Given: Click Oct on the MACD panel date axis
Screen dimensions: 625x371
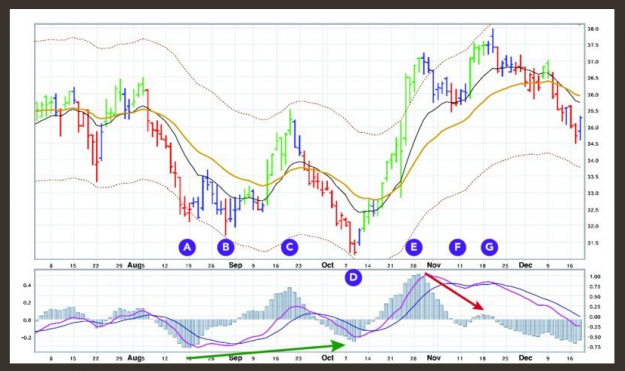Looking at the screenshot, I should coord(328,358).
